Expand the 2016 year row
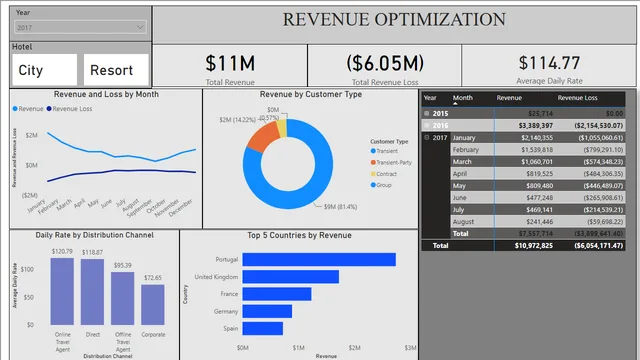 pos(427,125)
